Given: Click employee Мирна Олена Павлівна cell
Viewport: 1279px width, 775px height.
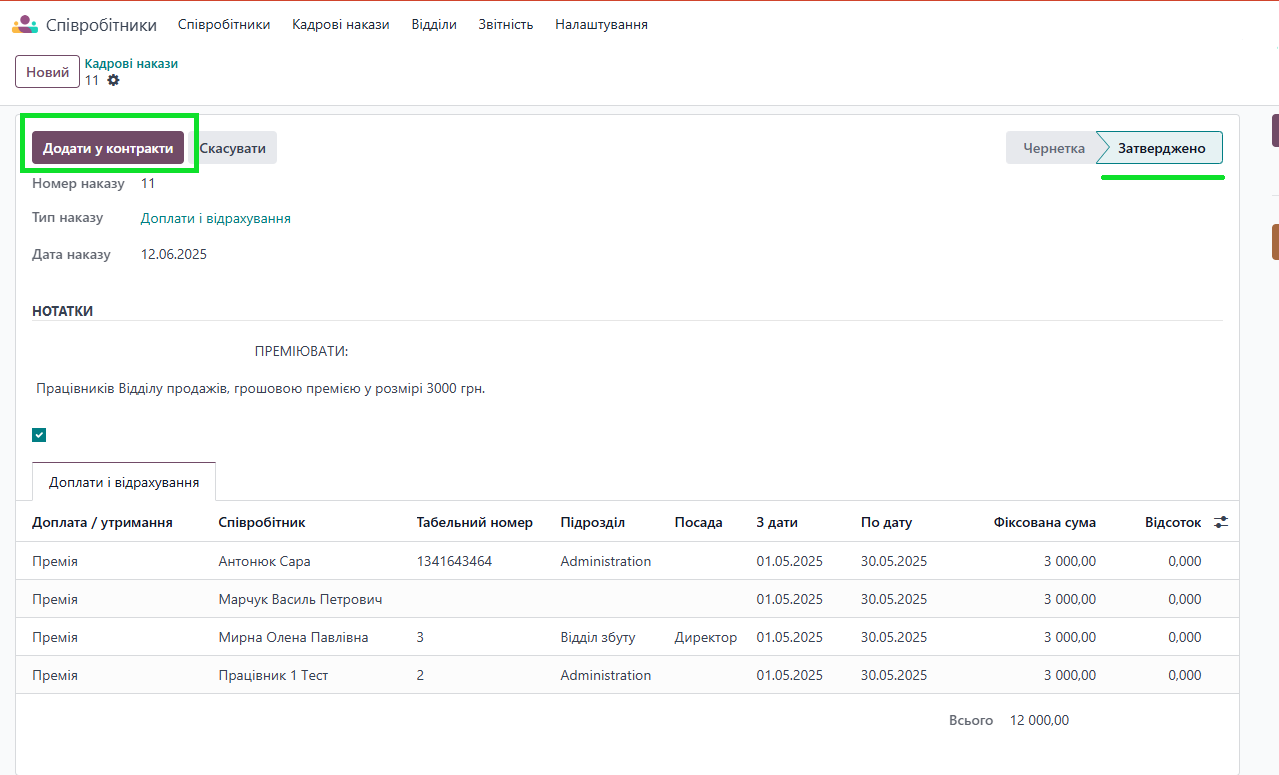Looking at the screenshot, I should pos(293,637).
